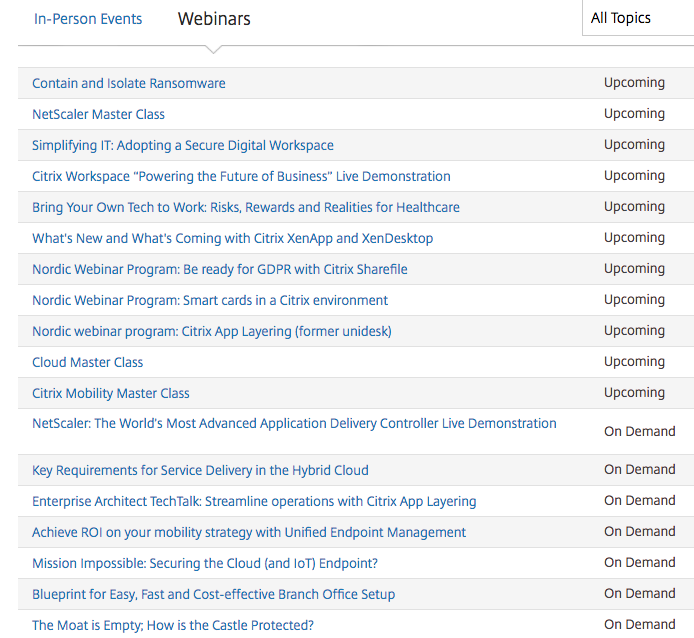The height and width of the screenshot is (638, 694).
Task: Open Citrix Workspace Powering the Future of Business demo
Action: (241, 176)
